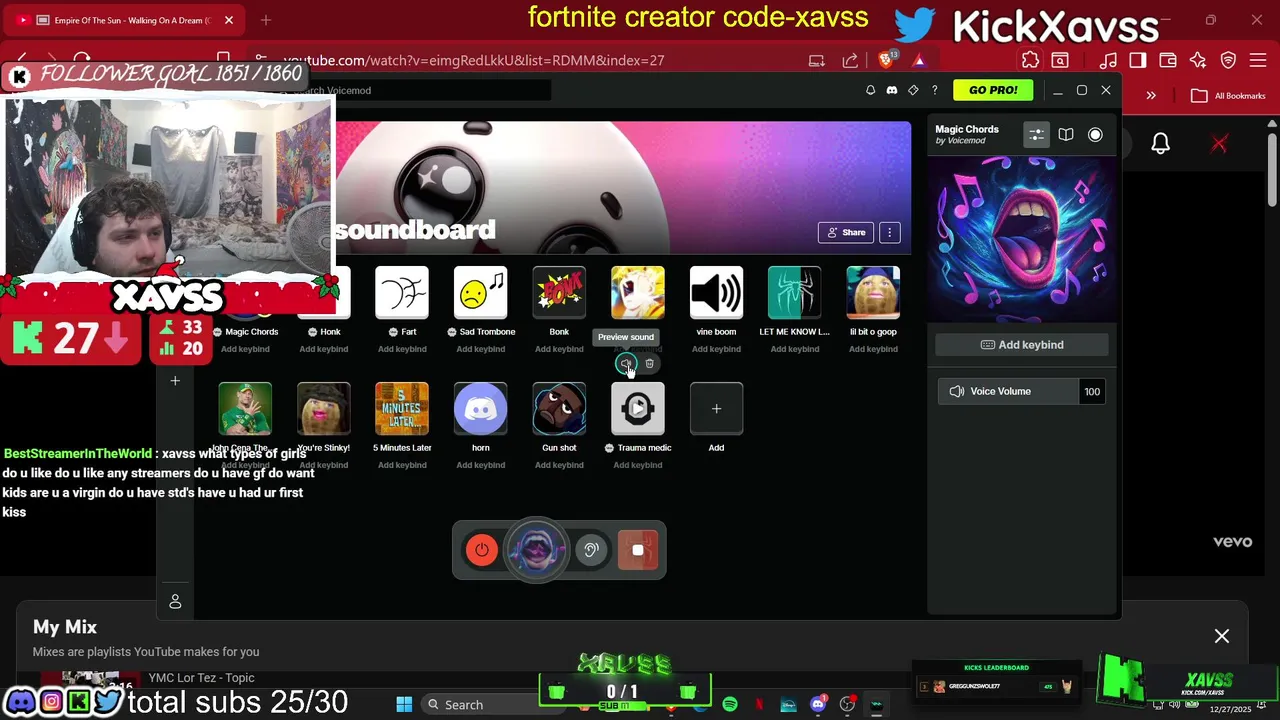1280x720 pixels.
Task: Open Brave Leo AI sparkle icon
Action: pyautogui.click(x=1198, y=60)
